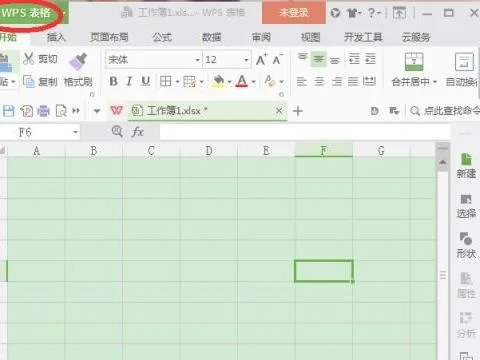Select the Format Painter brush
The height and width of the screenshot is (360, 480).
78,61
